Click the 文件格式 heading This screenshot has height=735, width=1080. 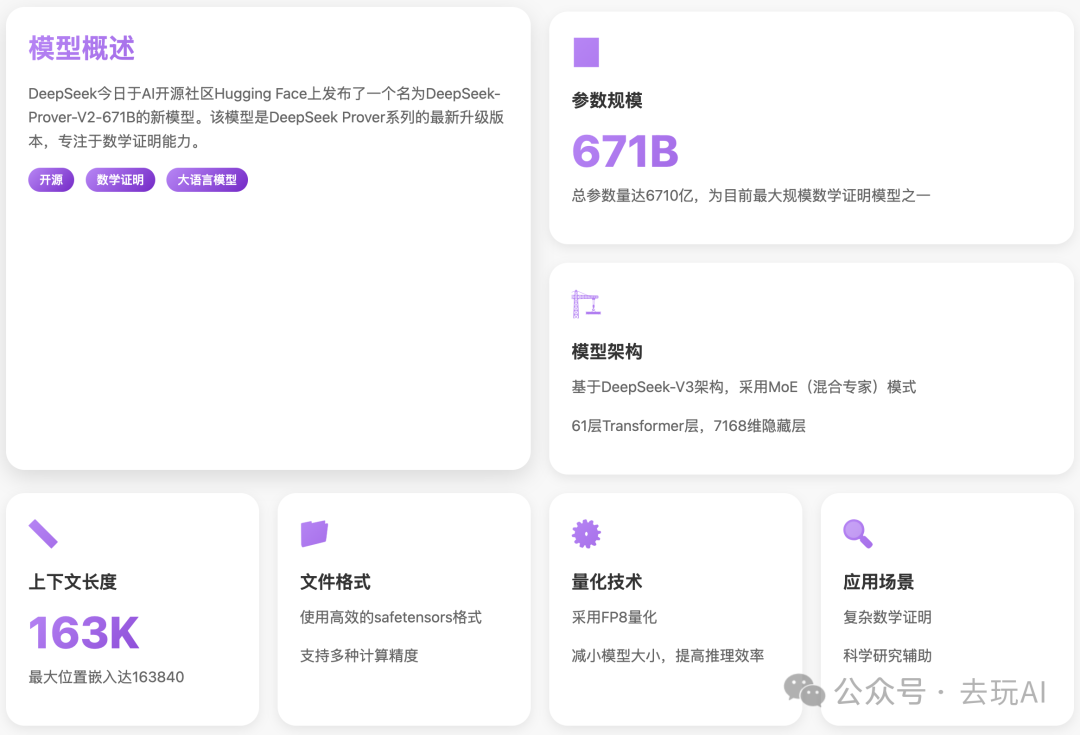(x=335, y=582)
